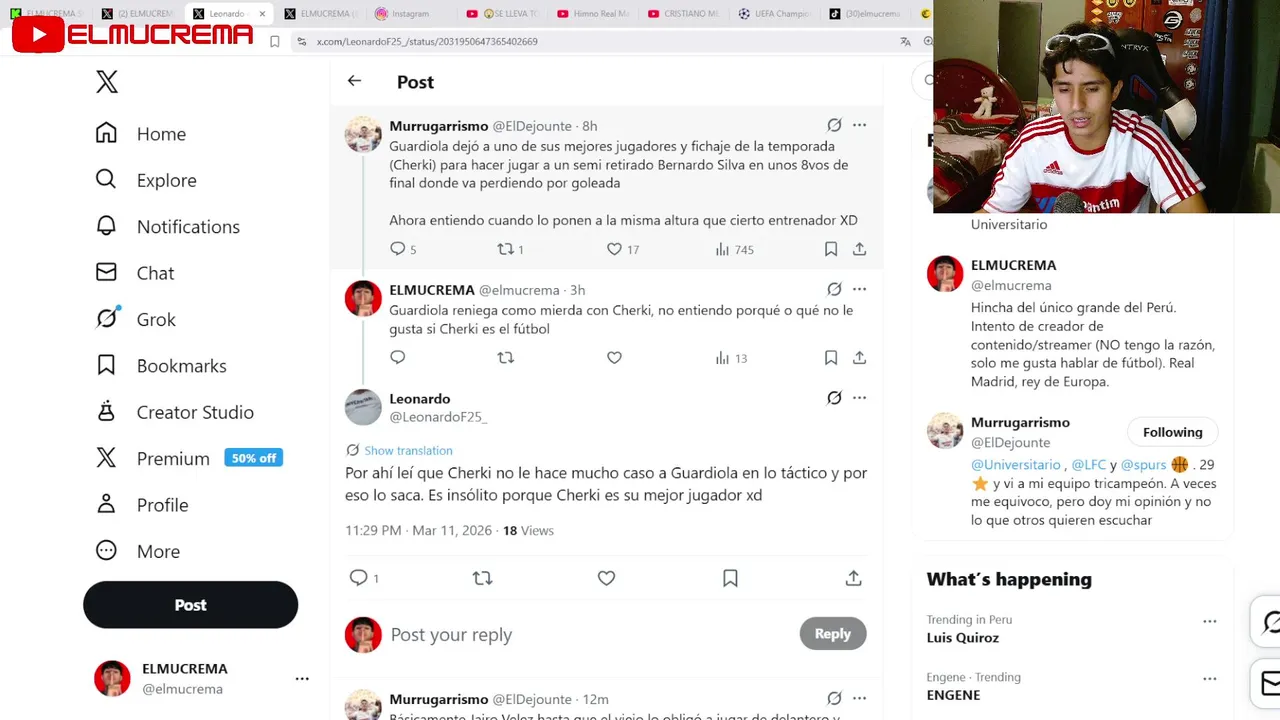Like ELMUCREMA's reply with heart icon
Image resolution: width=1280 pixels, height=720 pixels.
pyautogui.click(x=614, y=357)
